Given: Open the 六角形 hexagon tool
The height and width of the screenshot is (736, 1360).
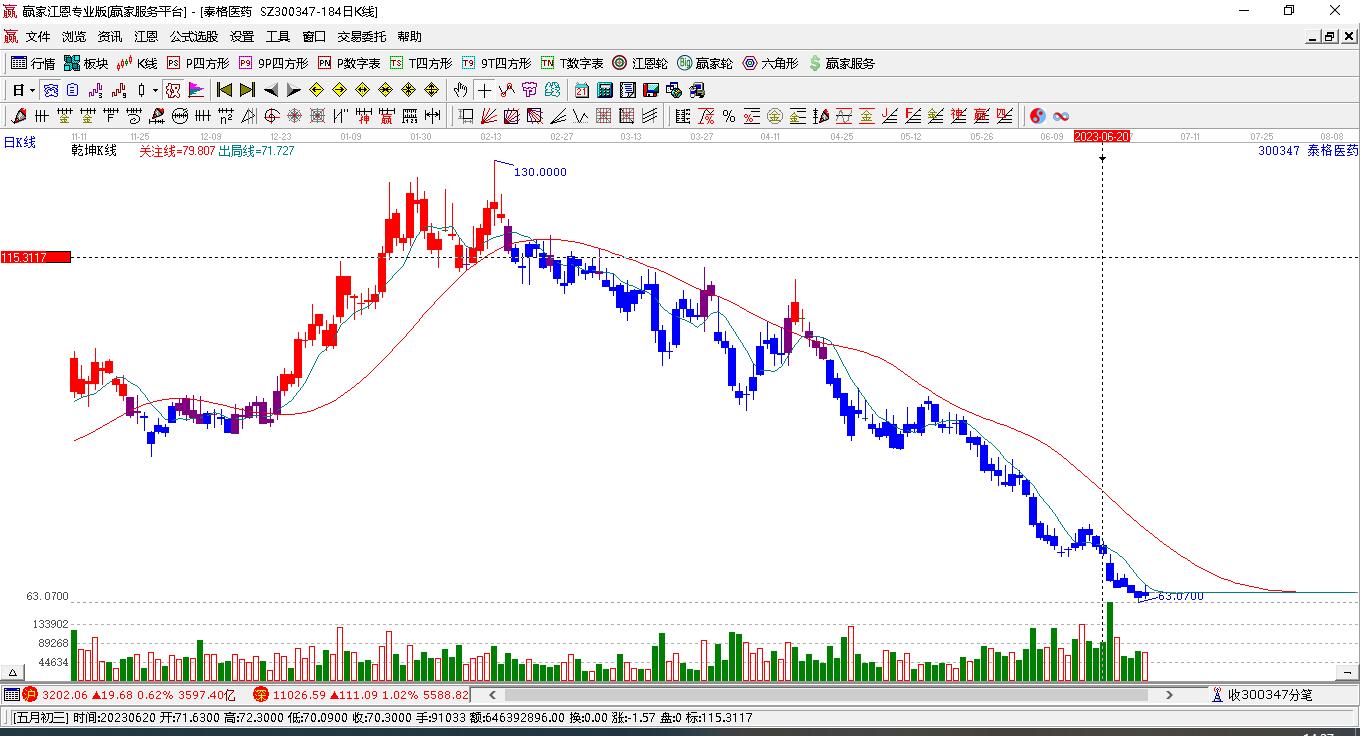Looking at the screenshot, I should (x=770, y=63).
